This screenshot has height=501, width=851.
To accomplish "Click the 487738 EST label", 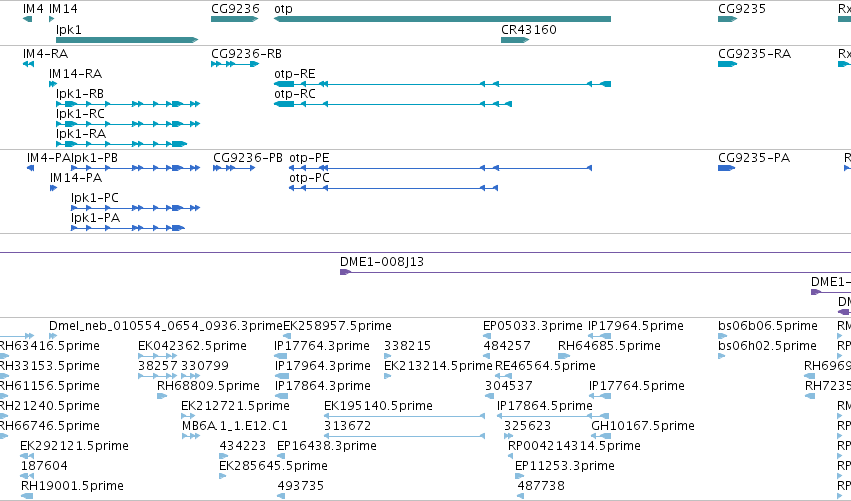I will coord(541,486).
